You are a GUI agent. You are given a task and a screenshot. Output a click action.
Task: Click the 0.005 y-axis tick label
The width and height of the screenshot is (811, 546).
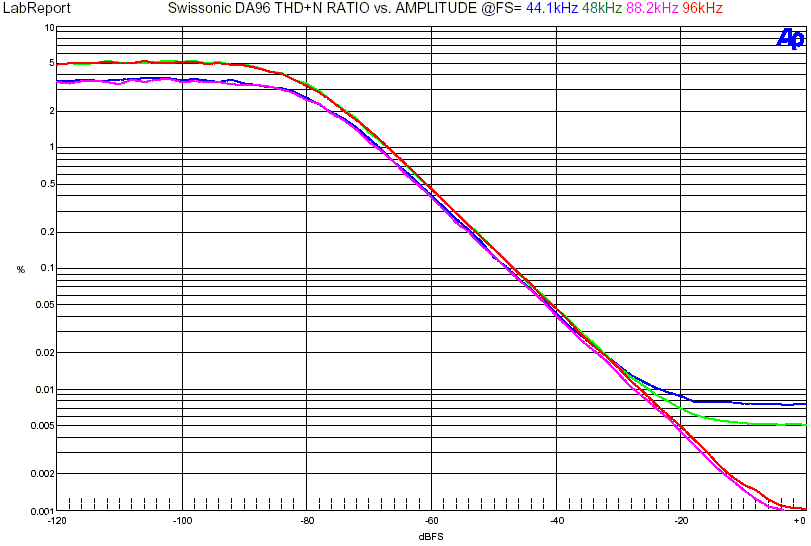42,426
